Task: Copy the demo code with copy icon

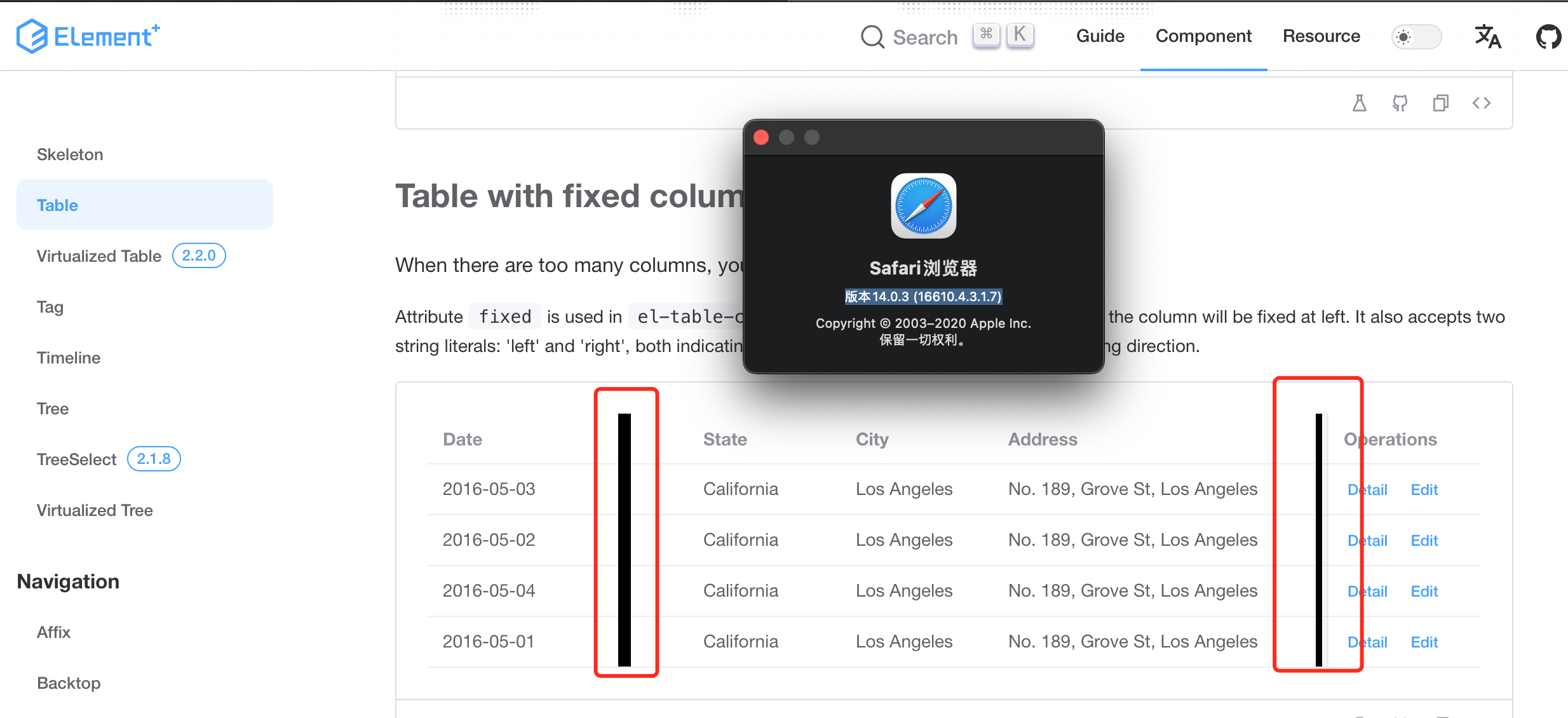Action: pyautogui.click(x=1440, y=103)
